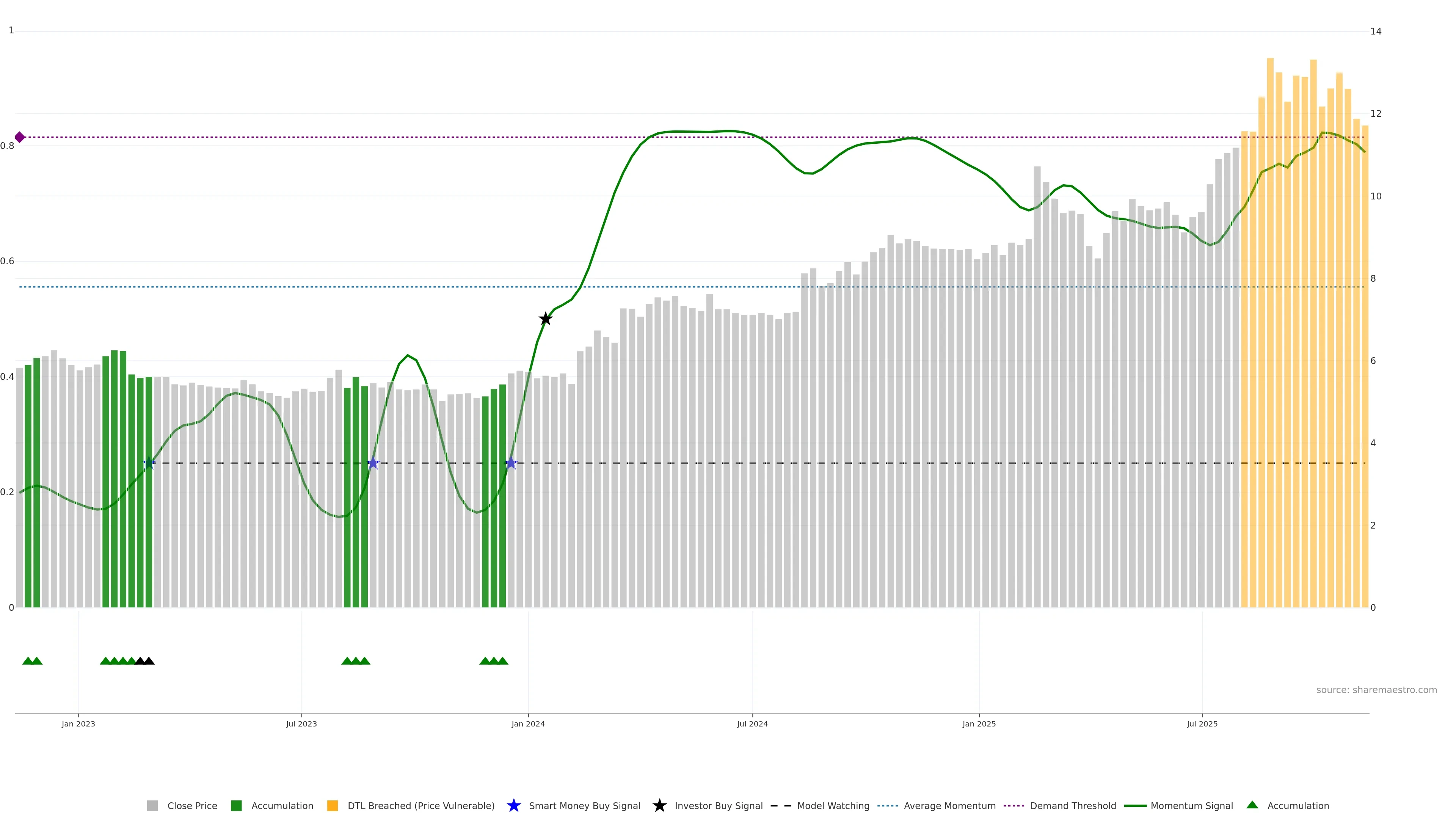Click the green Accumulation square legend swatch
Screen dimensions: 1456x819
pos(236,806)
